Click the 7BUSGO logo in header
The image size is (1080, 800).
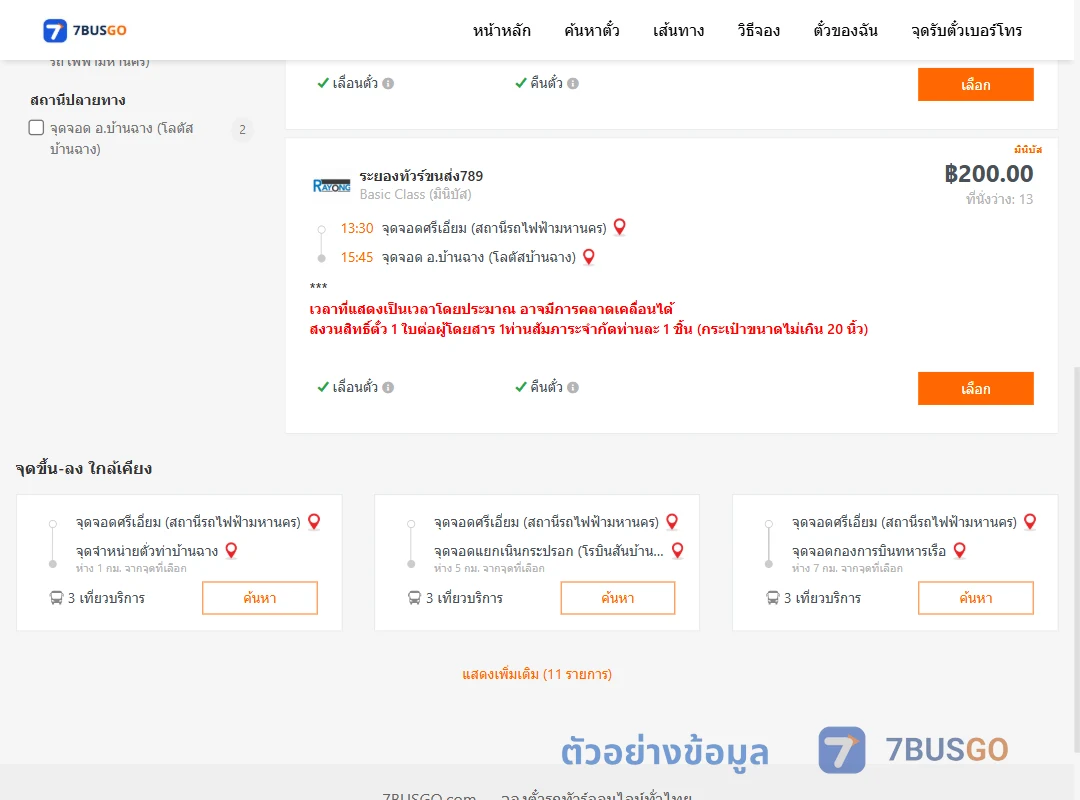click(85, 30)
